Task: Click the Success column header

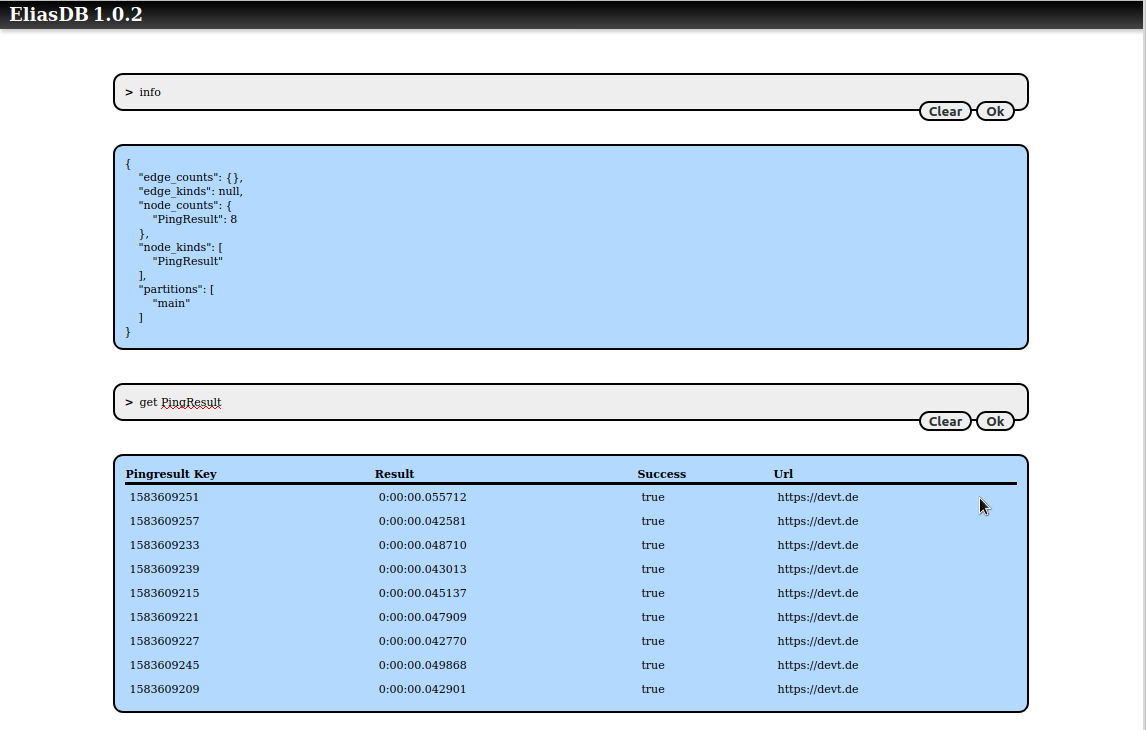Action: click(661, 474)
